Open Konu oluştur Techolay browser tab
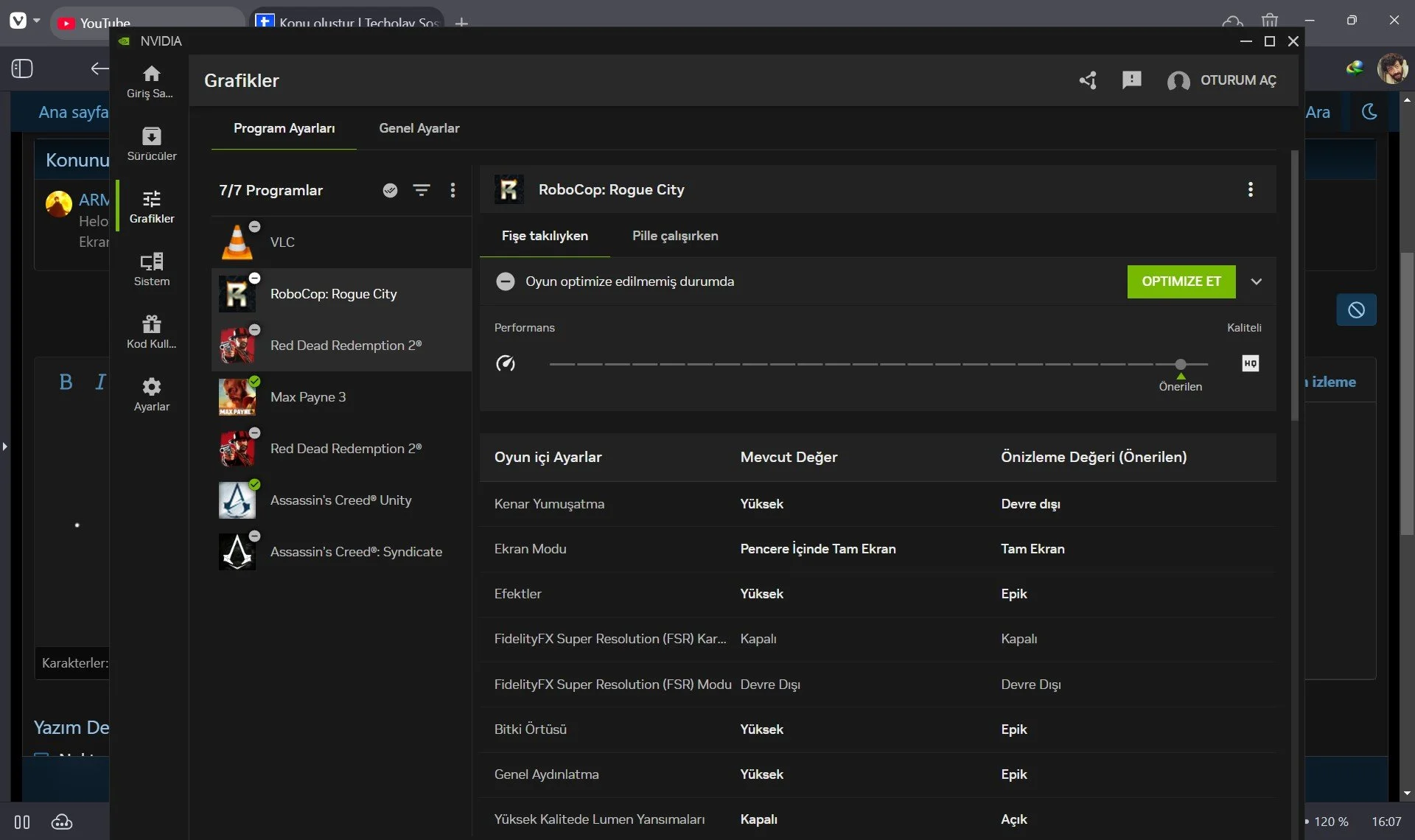The image size is (1415, 840). pyautogui.click(x=348, y=22)
